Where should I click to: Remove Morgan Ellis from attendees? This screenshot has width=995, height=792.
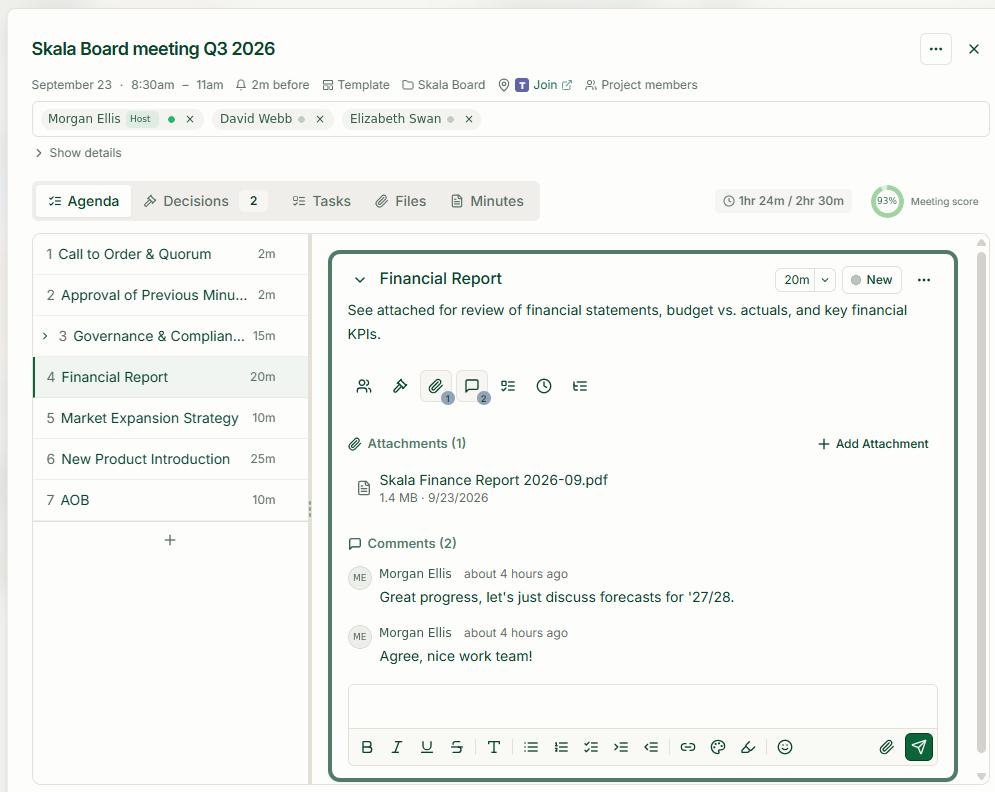pos(190,119)
